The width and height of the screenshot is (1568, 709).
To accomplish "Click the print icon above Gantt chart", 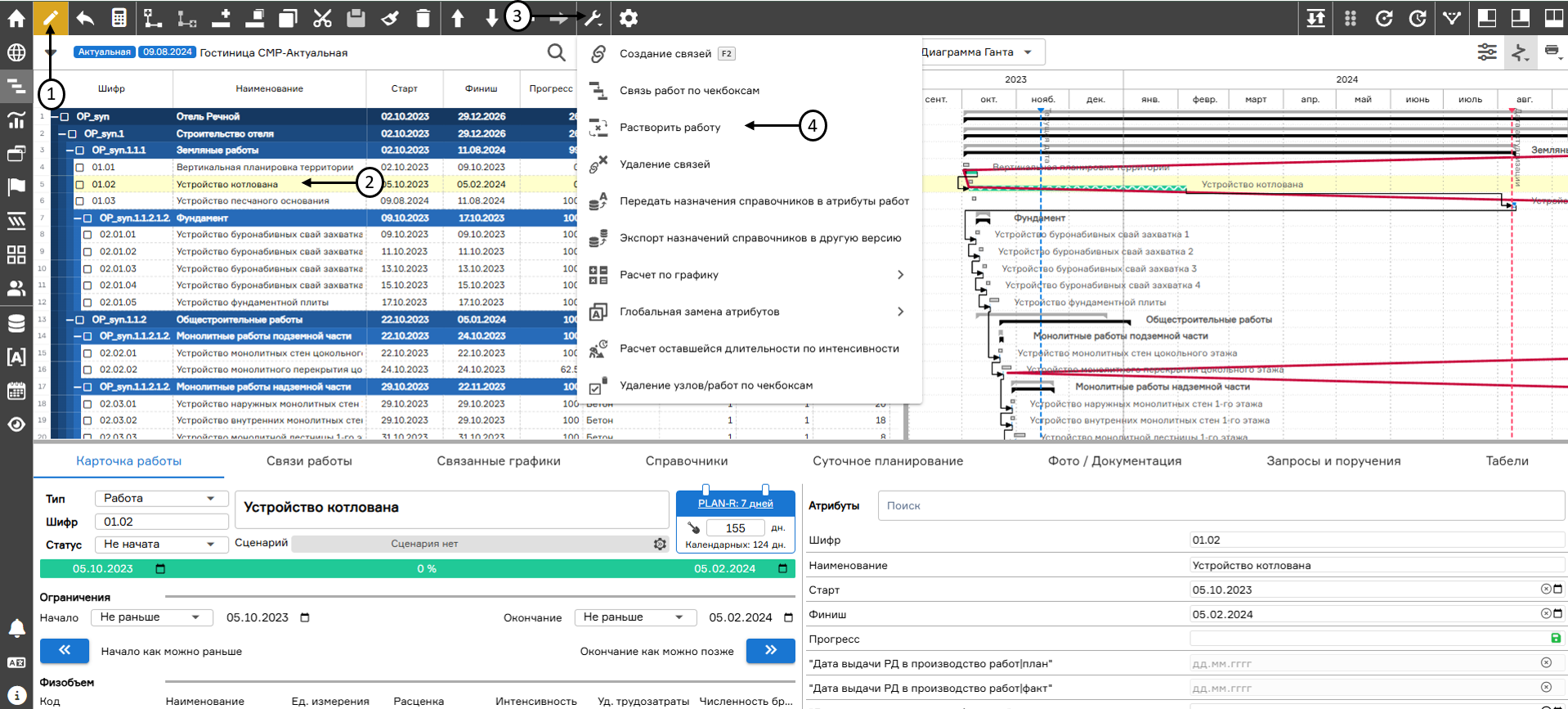I will [1552, 52].
